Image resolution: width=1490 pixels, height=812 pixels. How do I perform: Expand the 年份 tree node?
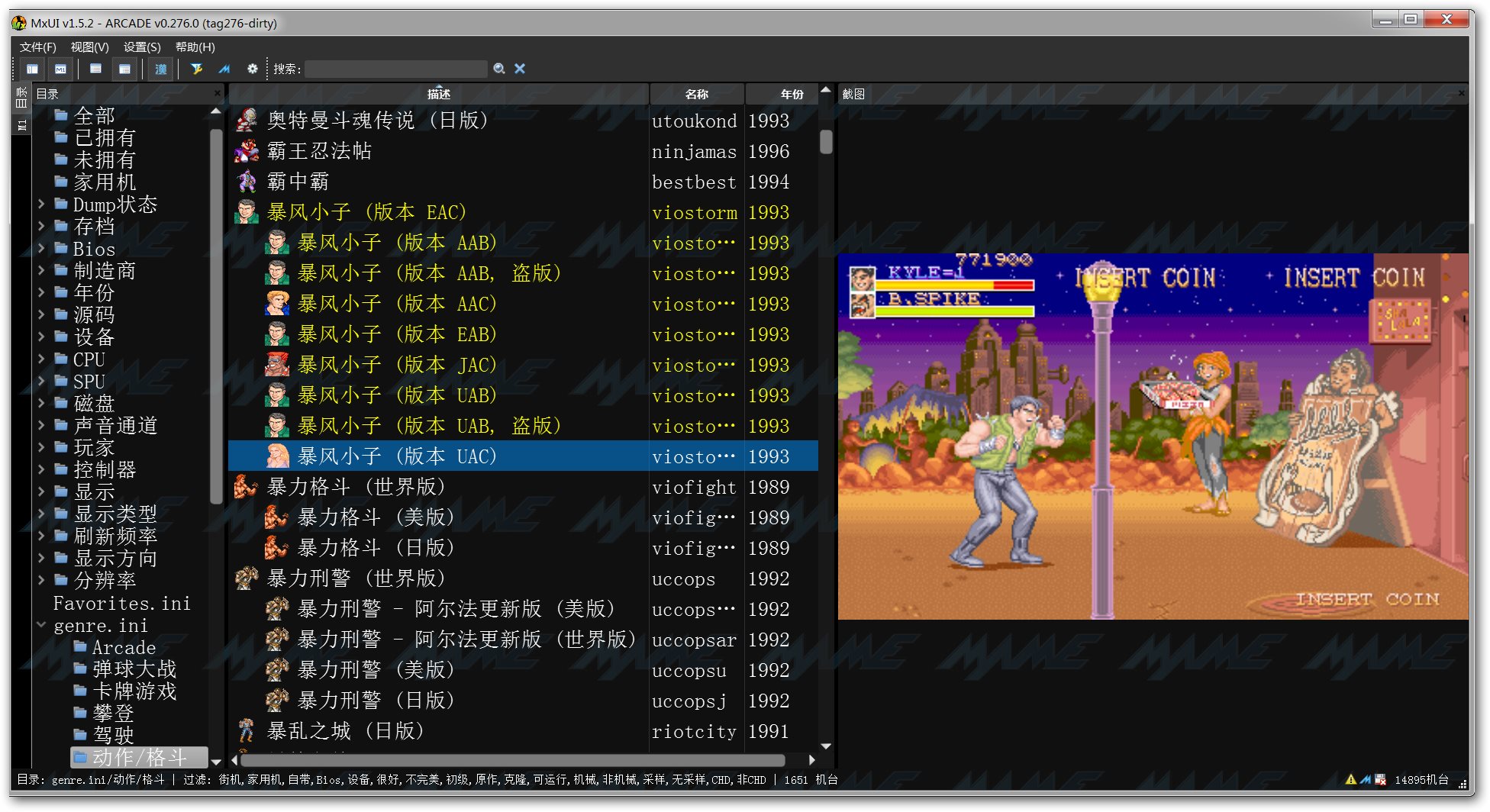[41, 292]
